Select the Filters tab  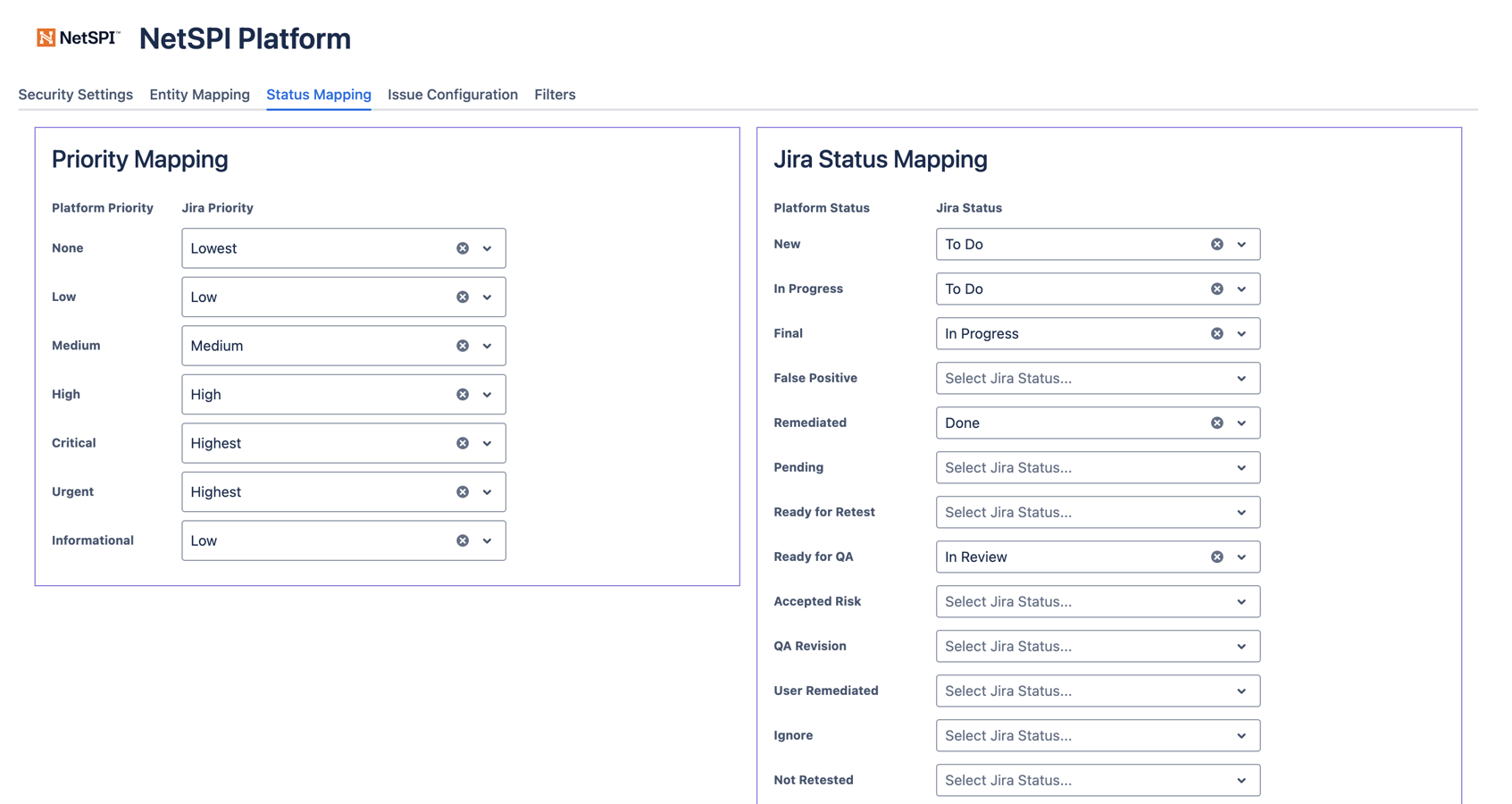[555, 95]
